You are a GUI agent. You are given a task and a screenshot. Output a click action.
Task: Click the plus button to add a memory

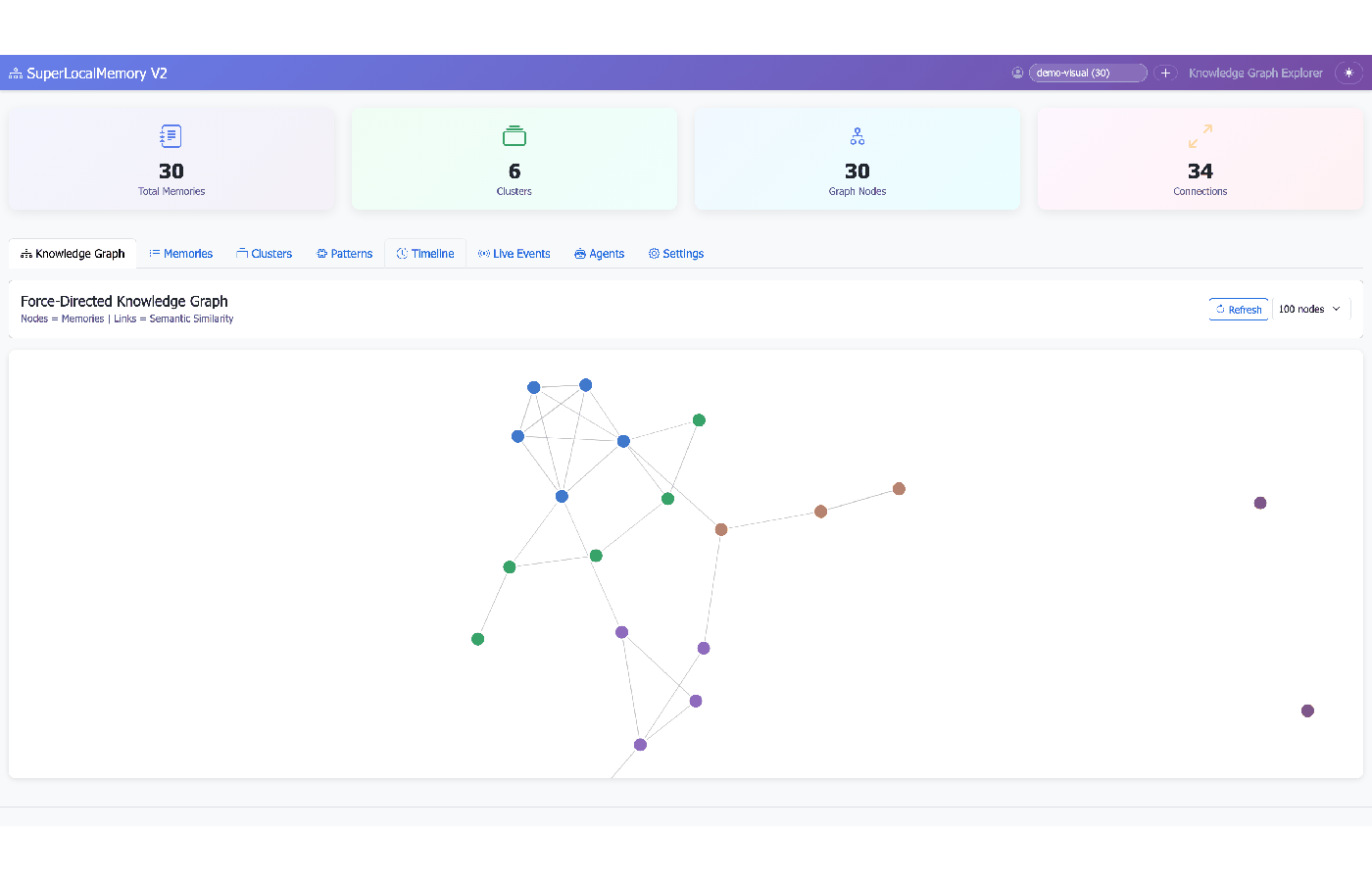(x=1165, y=73)
